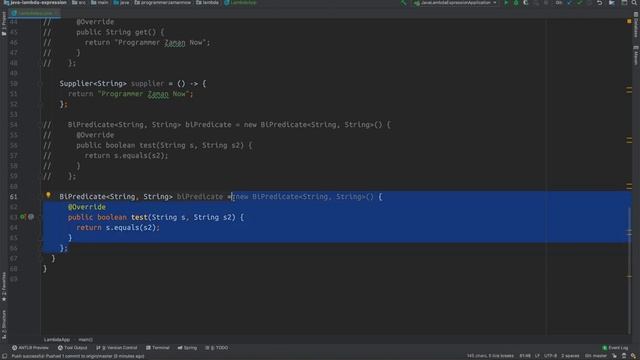Open the Database sidebar tab on the right
Viewport: 640px width, 360px height.
[636, 24]
